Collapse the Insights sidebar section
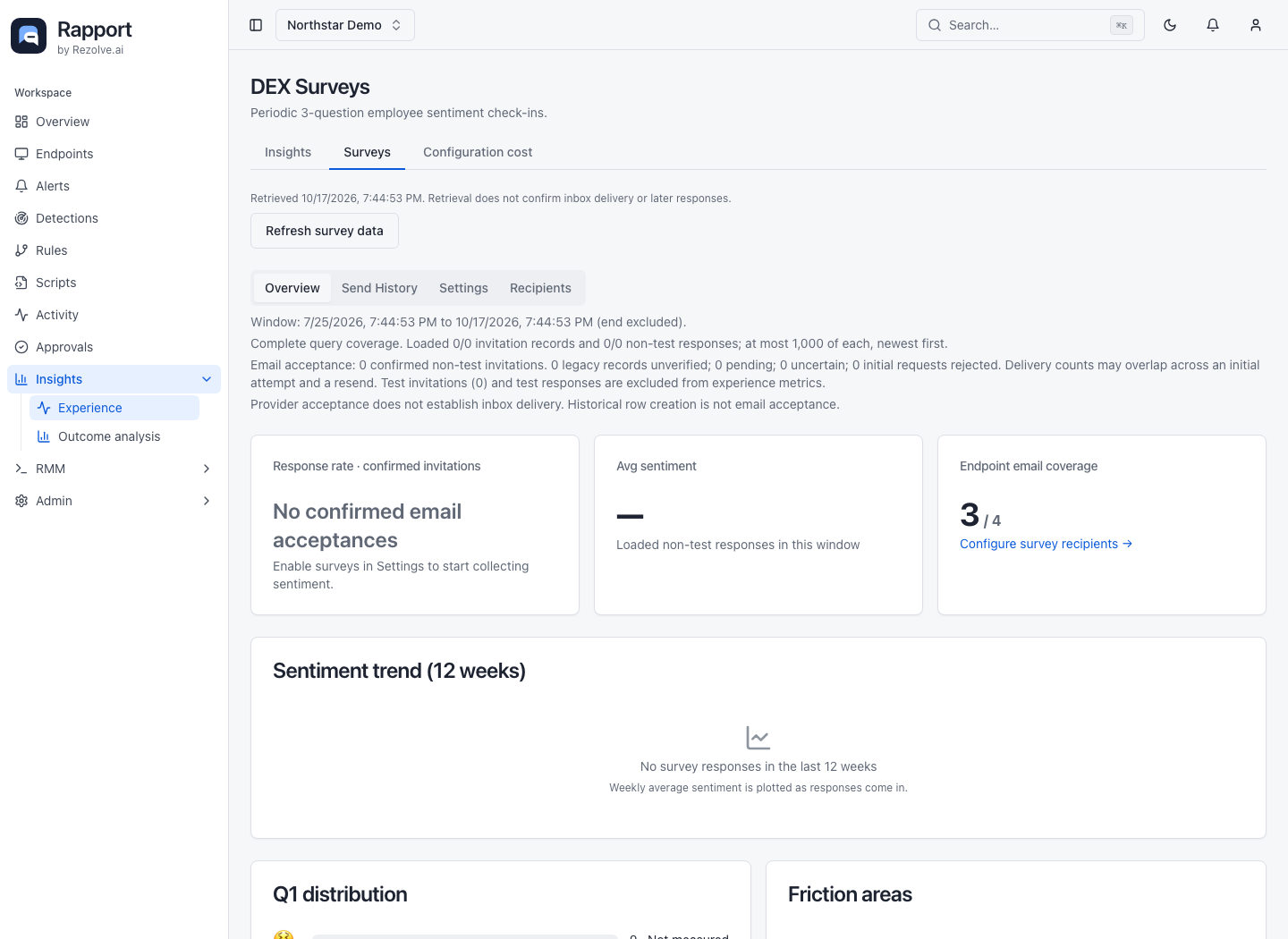This screenshot has width=1288, height=939. (x=207, y=379)
